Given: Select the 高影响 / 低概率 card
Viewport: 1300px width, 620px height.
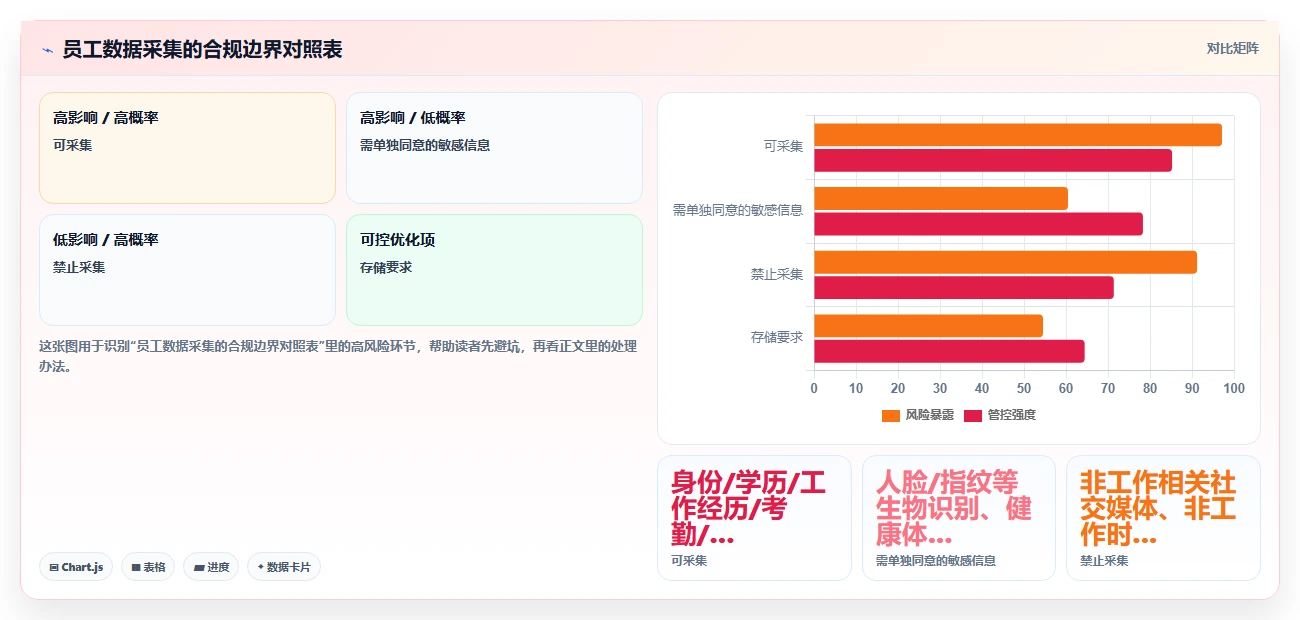Looking at the screenshot, I should 494,148.
